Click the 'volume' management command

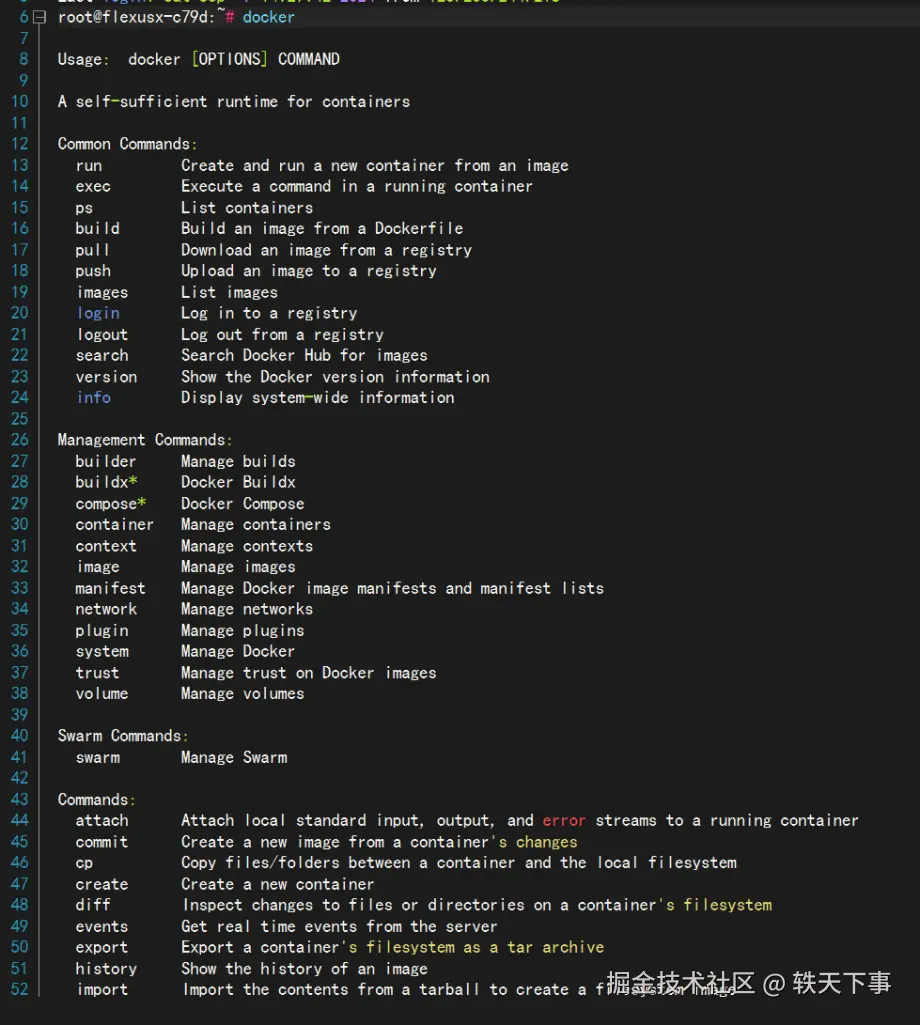pyautogui.click(x=102, y=694)
